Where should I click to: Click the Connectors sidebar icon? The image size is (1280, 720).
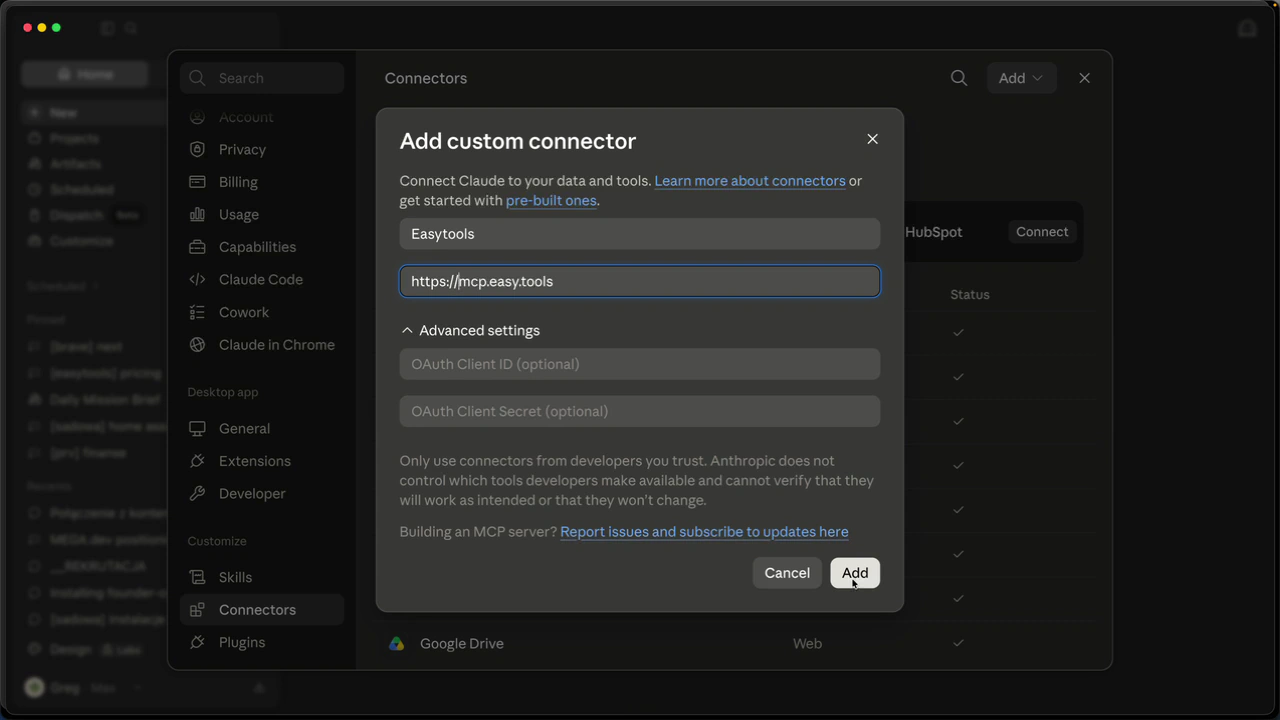pyautogui.click(x=198, y=610)
